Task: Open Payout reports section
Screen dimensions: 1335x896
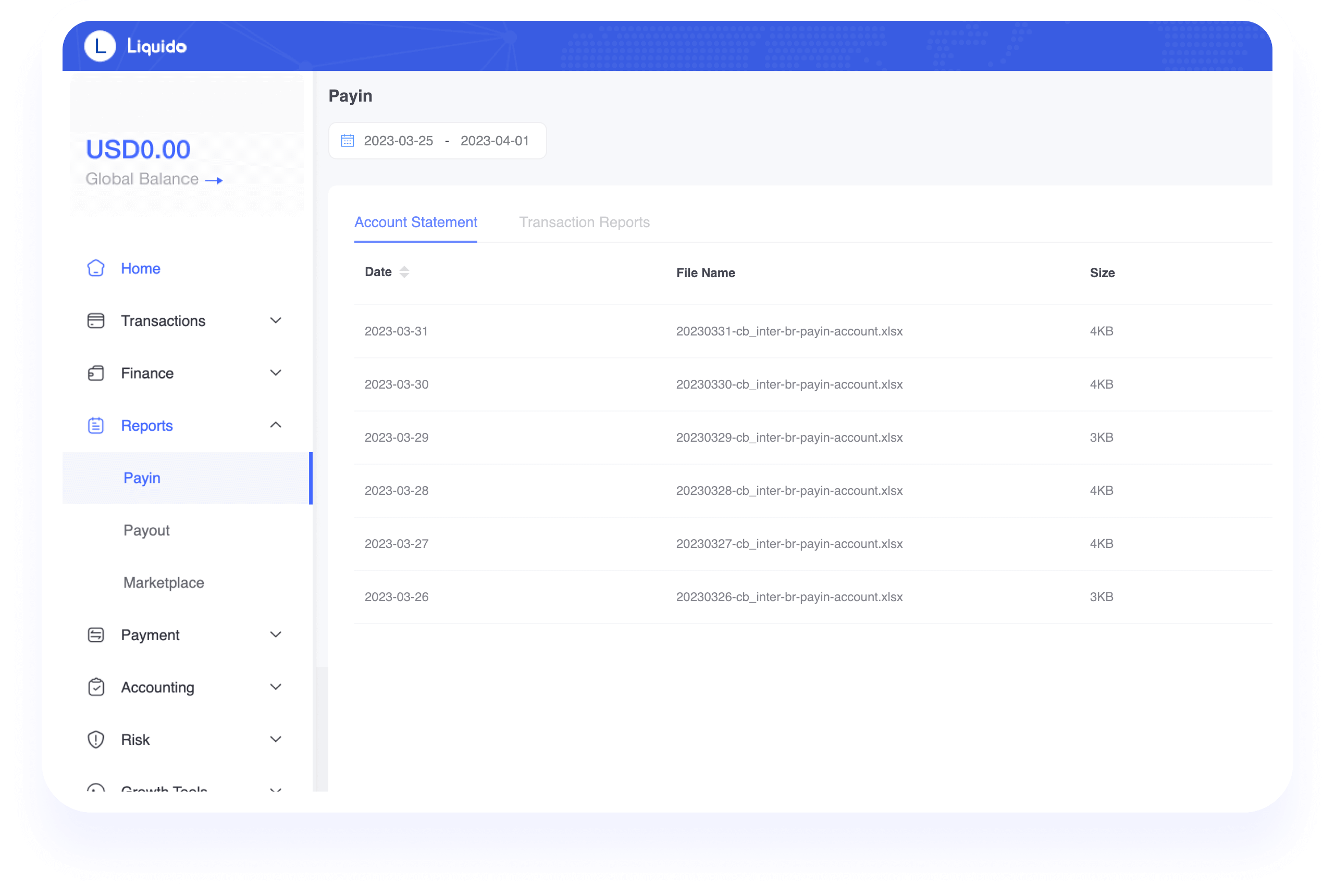Action: [x=146, y=530]
